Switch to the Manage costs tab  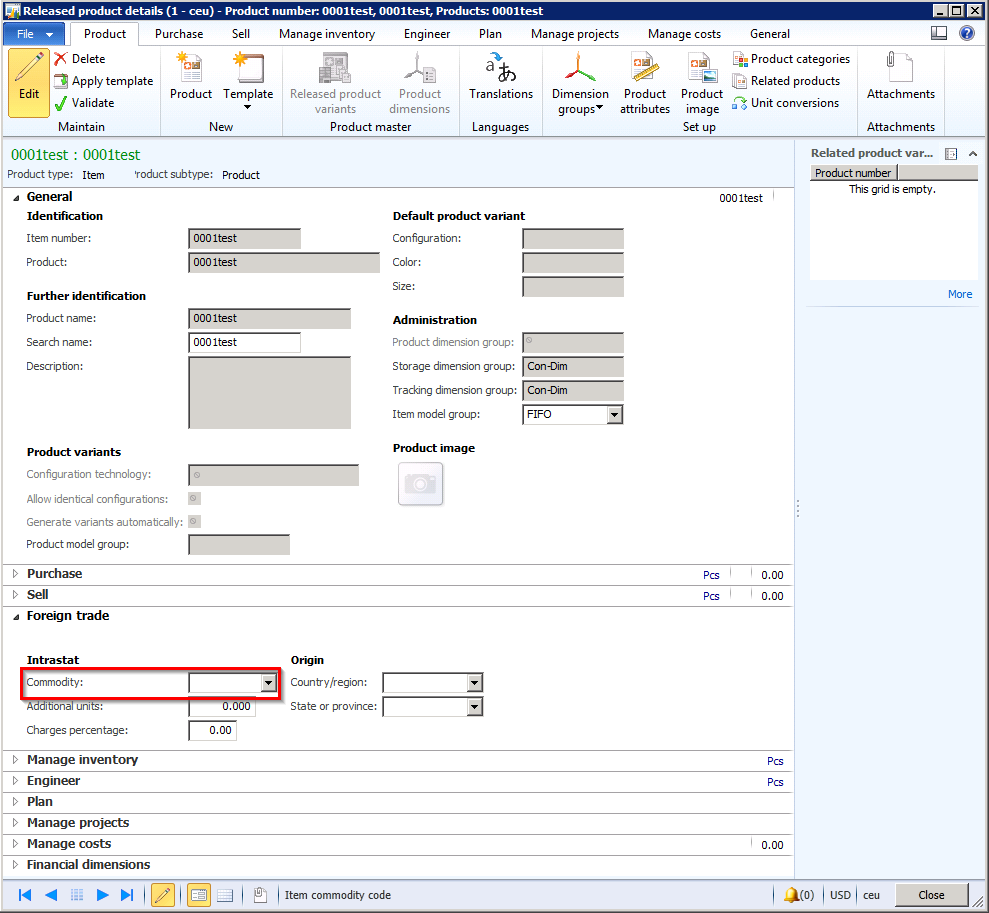(684, 34)
